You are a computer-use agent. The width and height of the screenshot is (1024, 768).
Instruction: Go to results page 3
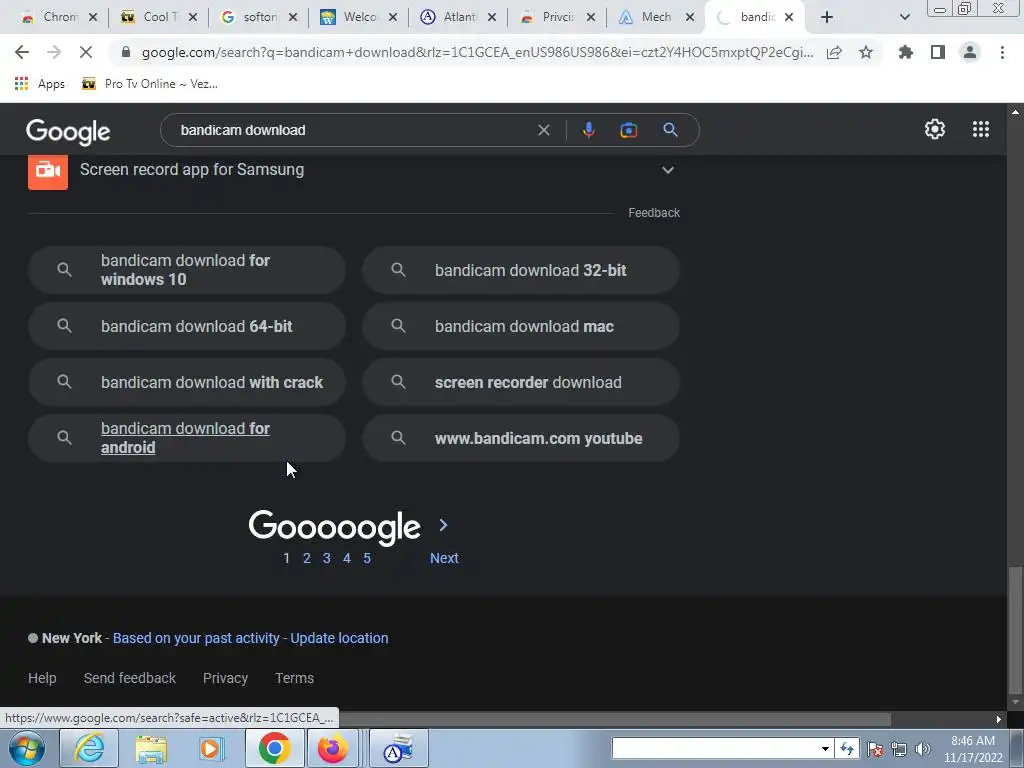click(x=327, y=558)
